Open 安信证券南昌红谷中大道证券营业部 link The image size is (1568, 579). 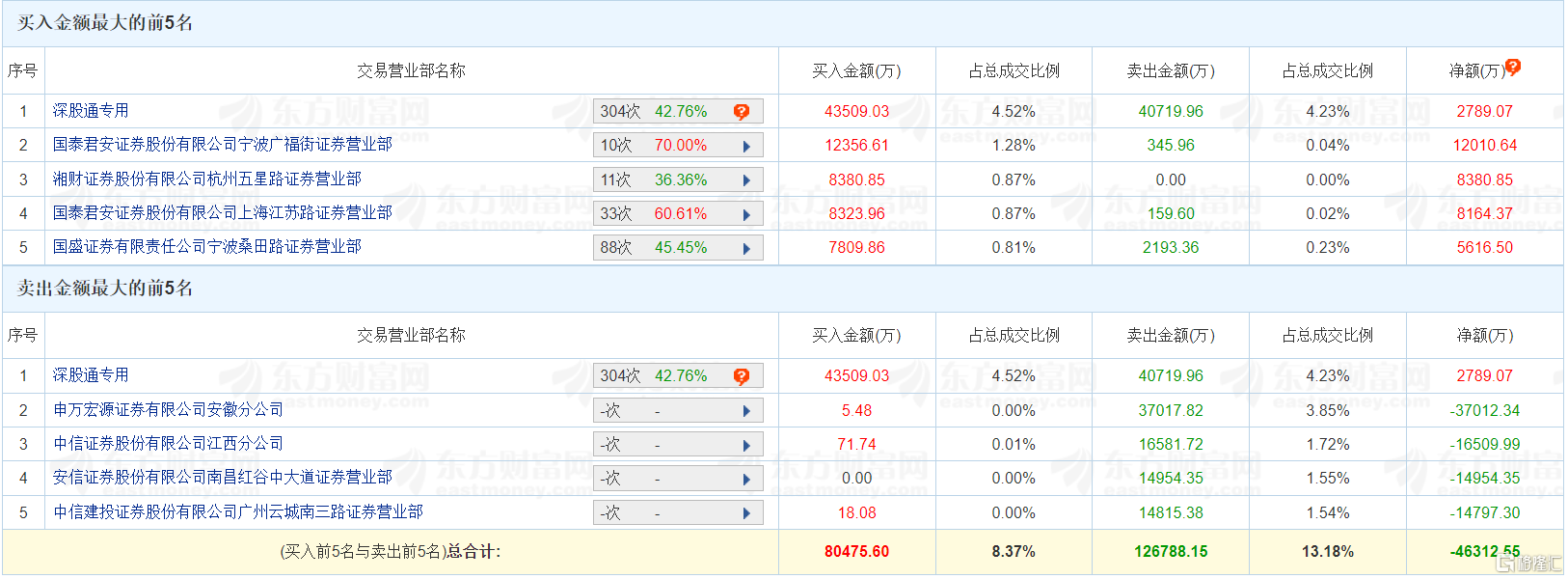pyautogui.click(x=222, y=477)
